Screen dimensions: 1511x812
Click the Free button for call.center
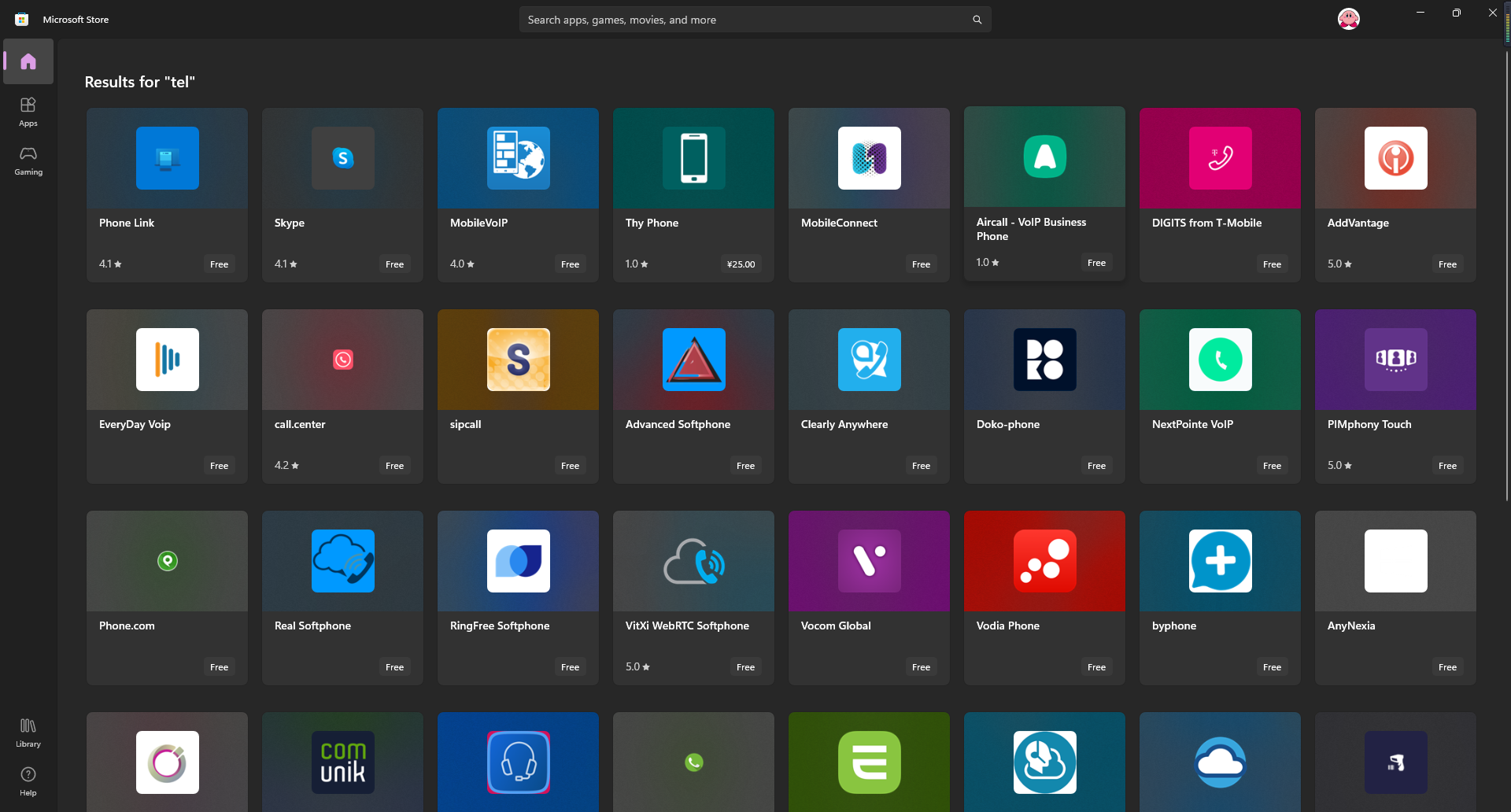pyautogui.click(x=395, y=466)
